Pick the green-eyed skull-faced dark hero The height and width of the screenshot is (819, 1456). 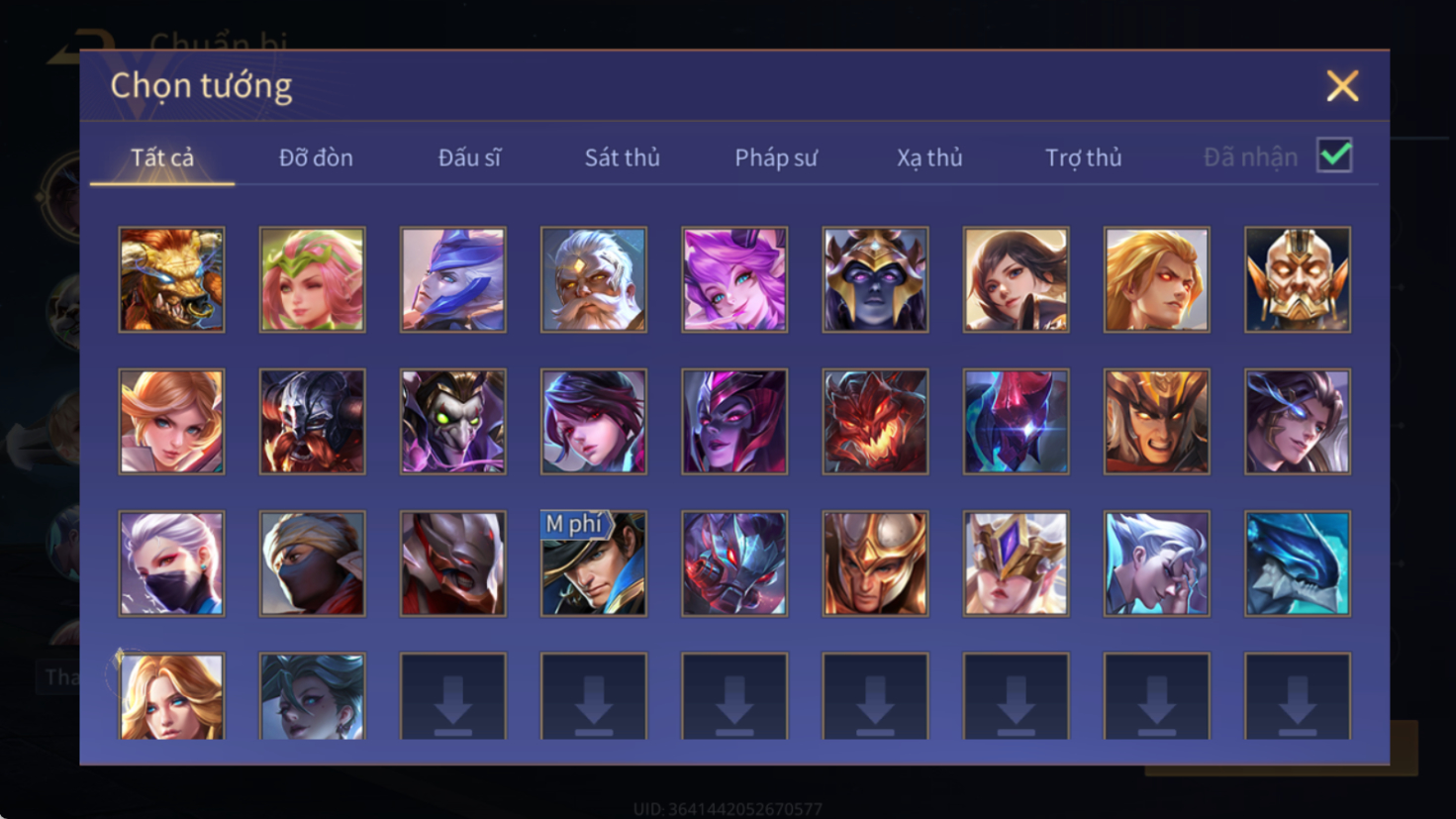coord(453,422)
